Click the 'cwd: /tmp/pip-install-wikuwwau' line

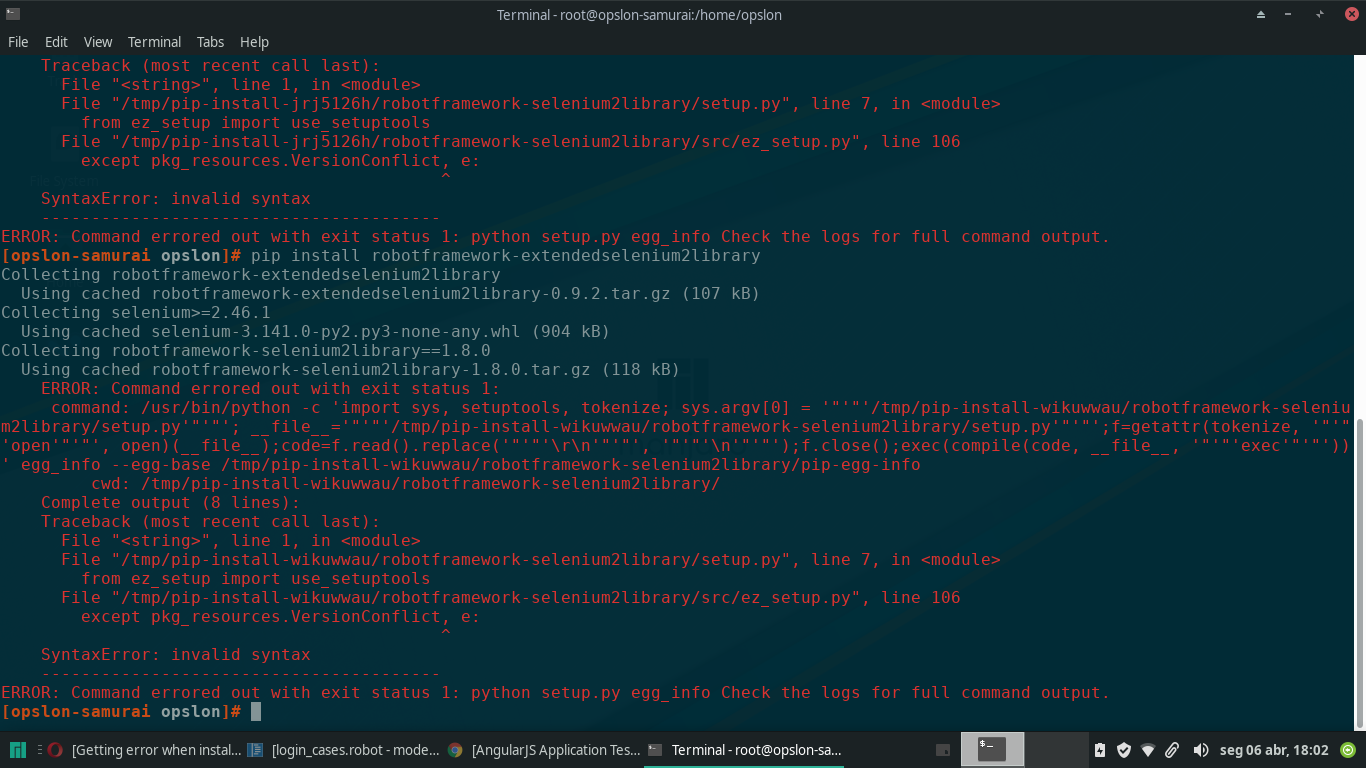pos(406,483)
